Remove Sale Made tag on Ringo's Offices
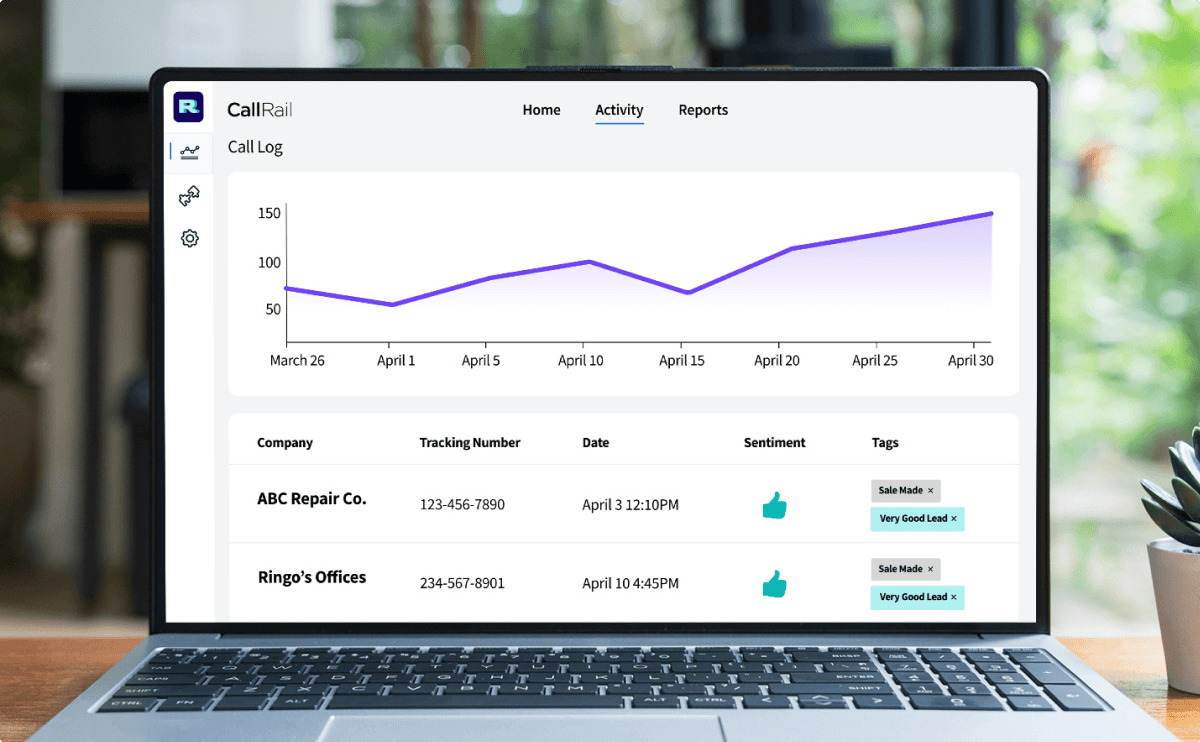Screen dimensions: 1200x742 coord(930,569)
